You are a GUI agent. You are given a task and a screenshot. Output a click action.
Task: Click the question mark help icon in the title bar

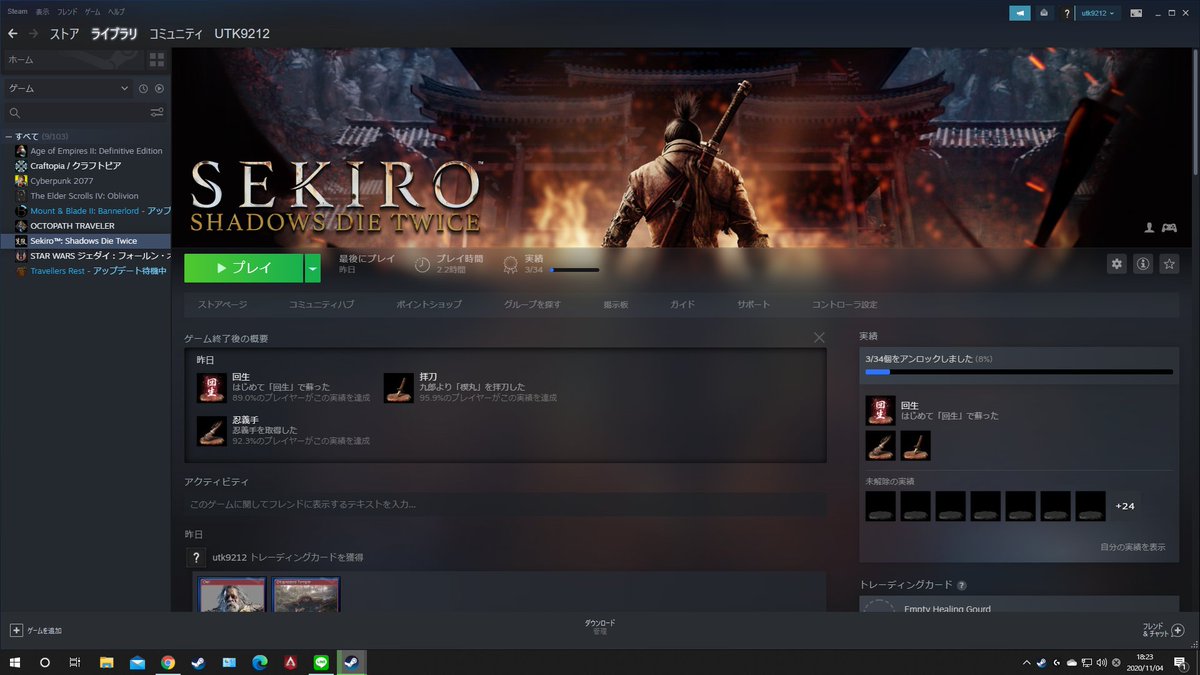(x=1066, y=13)
